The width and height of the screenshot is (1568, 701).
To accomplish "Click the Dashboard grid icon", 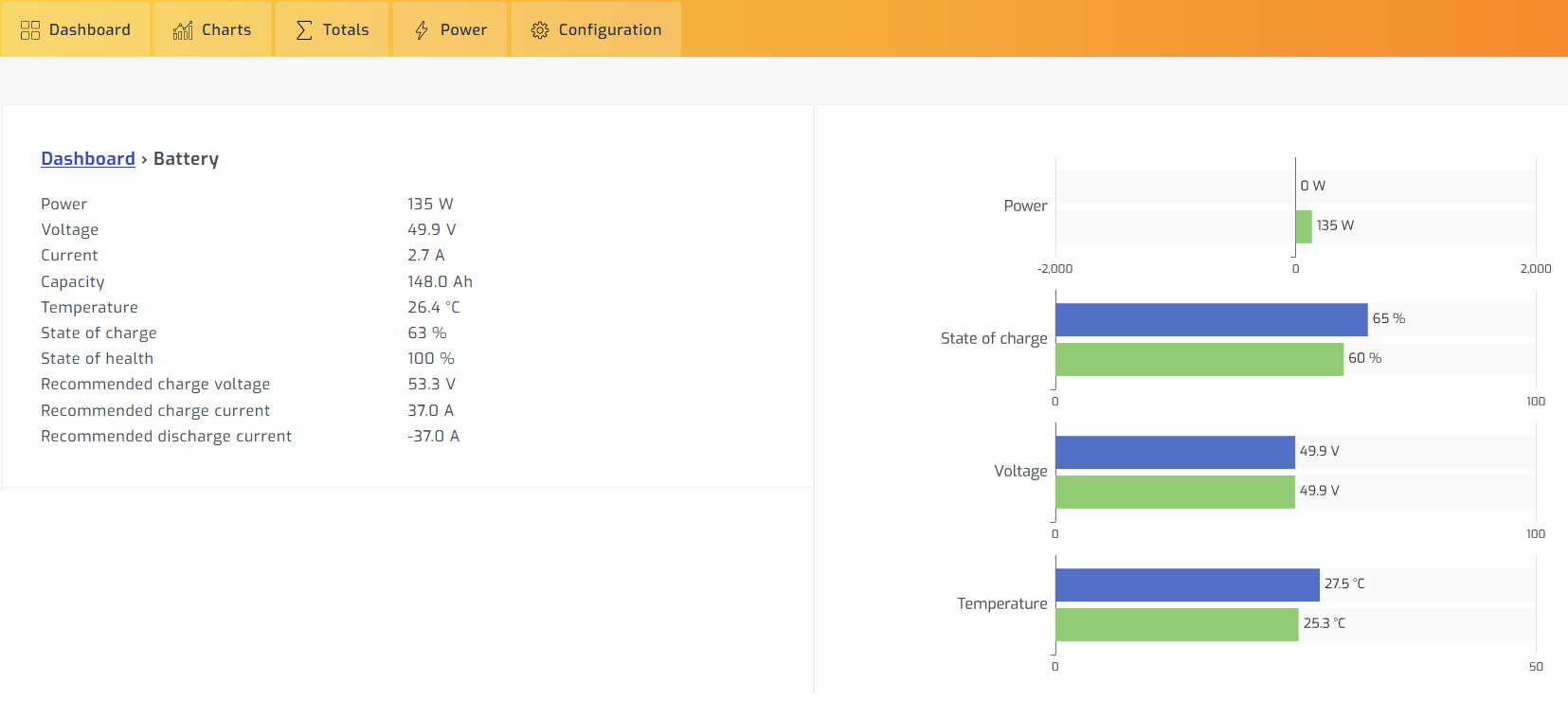I will click(30, 30).
